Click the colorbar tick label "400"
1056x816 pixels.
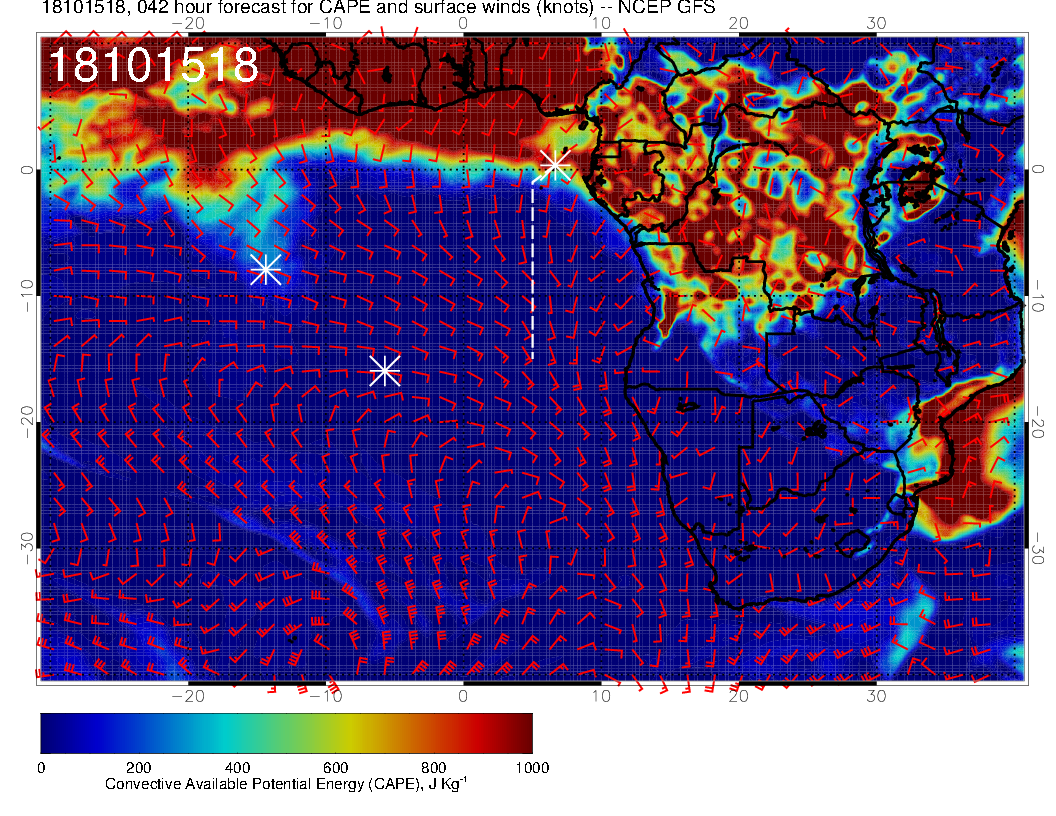click(x=237, y=768)
